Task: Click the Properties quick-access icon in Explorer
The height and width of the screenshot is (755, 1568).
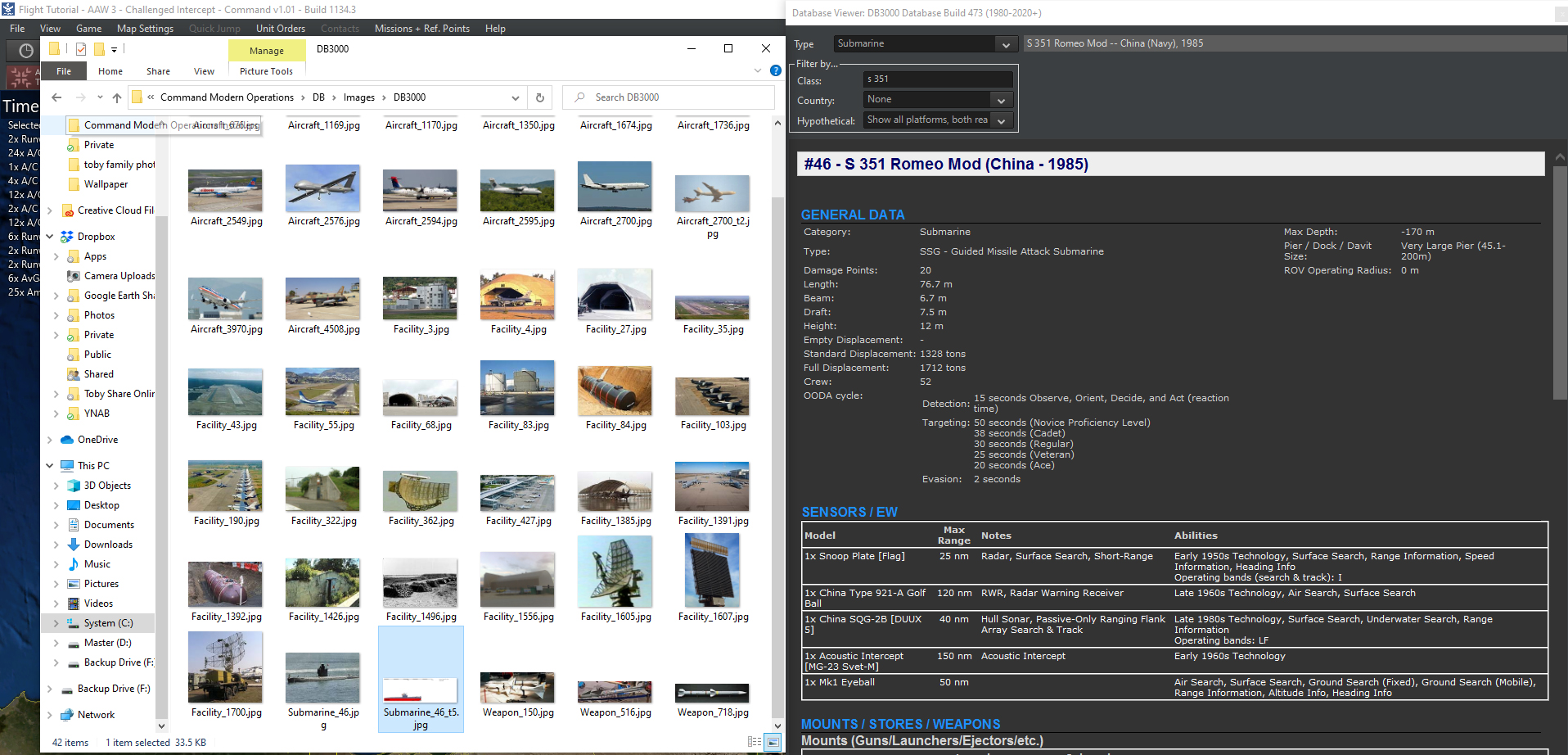Action: pos(81,49)
